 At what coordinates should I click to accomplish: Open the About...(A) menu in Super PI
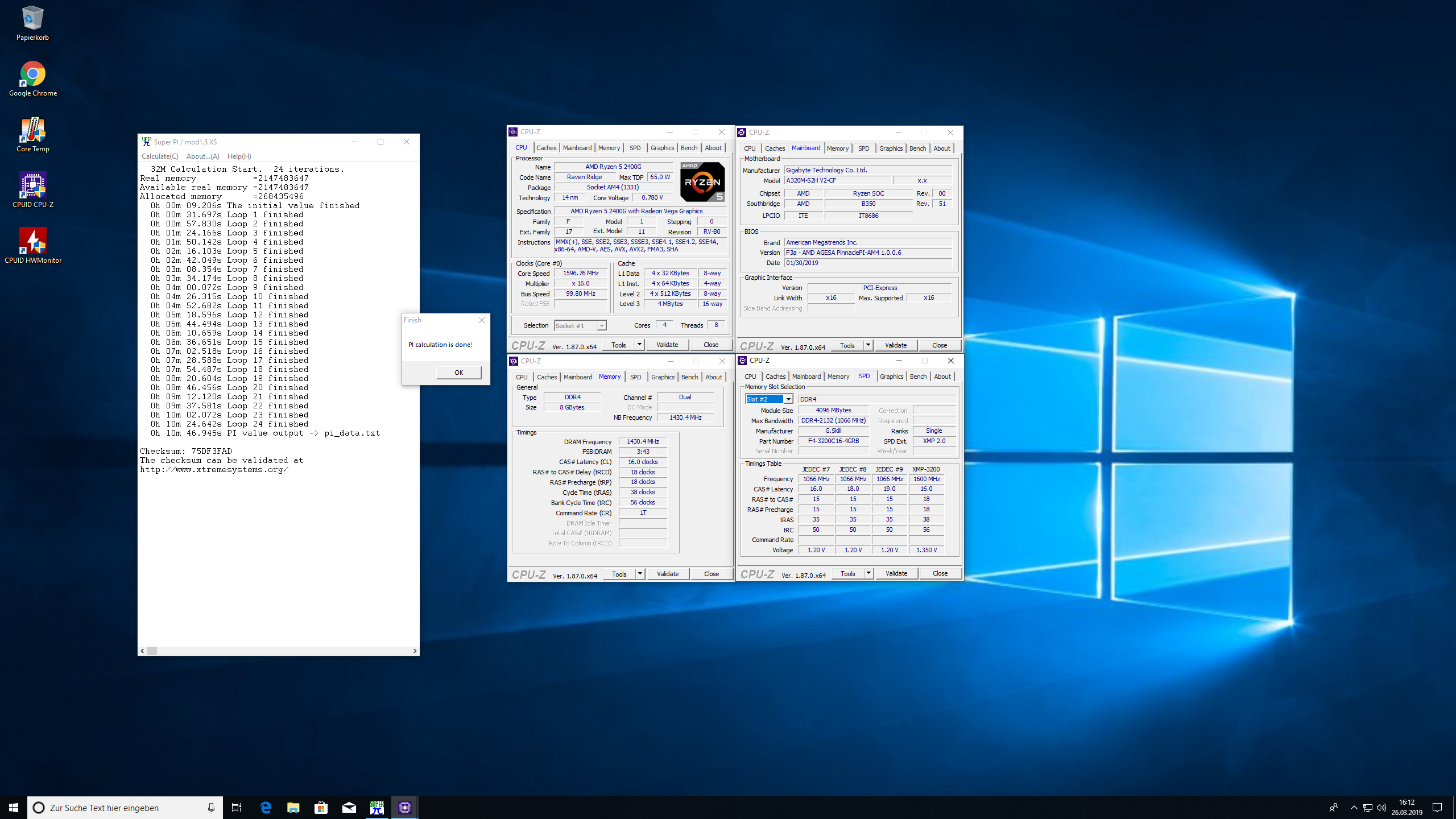(202, 156)
